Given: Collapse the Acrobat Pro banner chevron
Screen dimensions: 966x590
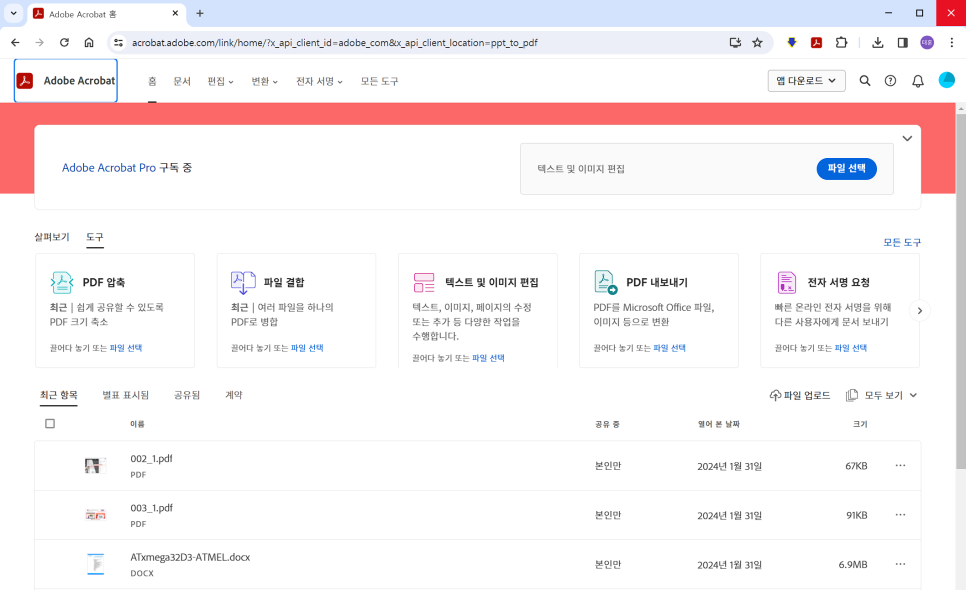Looking at the screenshot, I should coord(907,138).
